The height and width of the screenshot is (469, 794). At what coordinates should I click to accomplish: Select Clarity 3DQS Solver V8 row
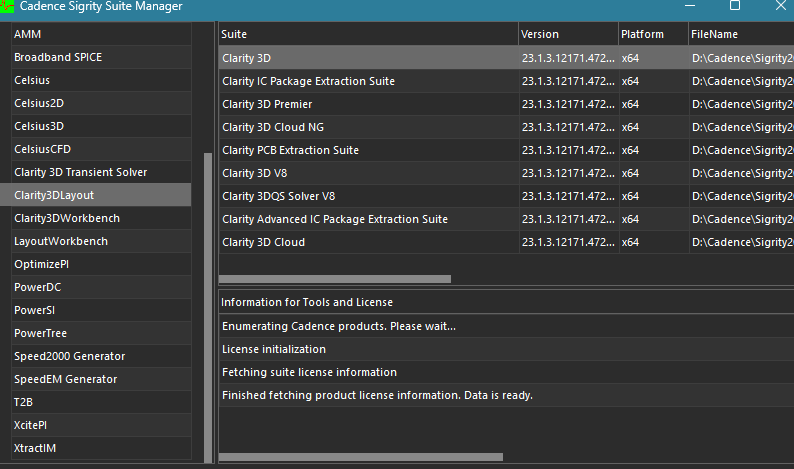(x=506, y=196)
